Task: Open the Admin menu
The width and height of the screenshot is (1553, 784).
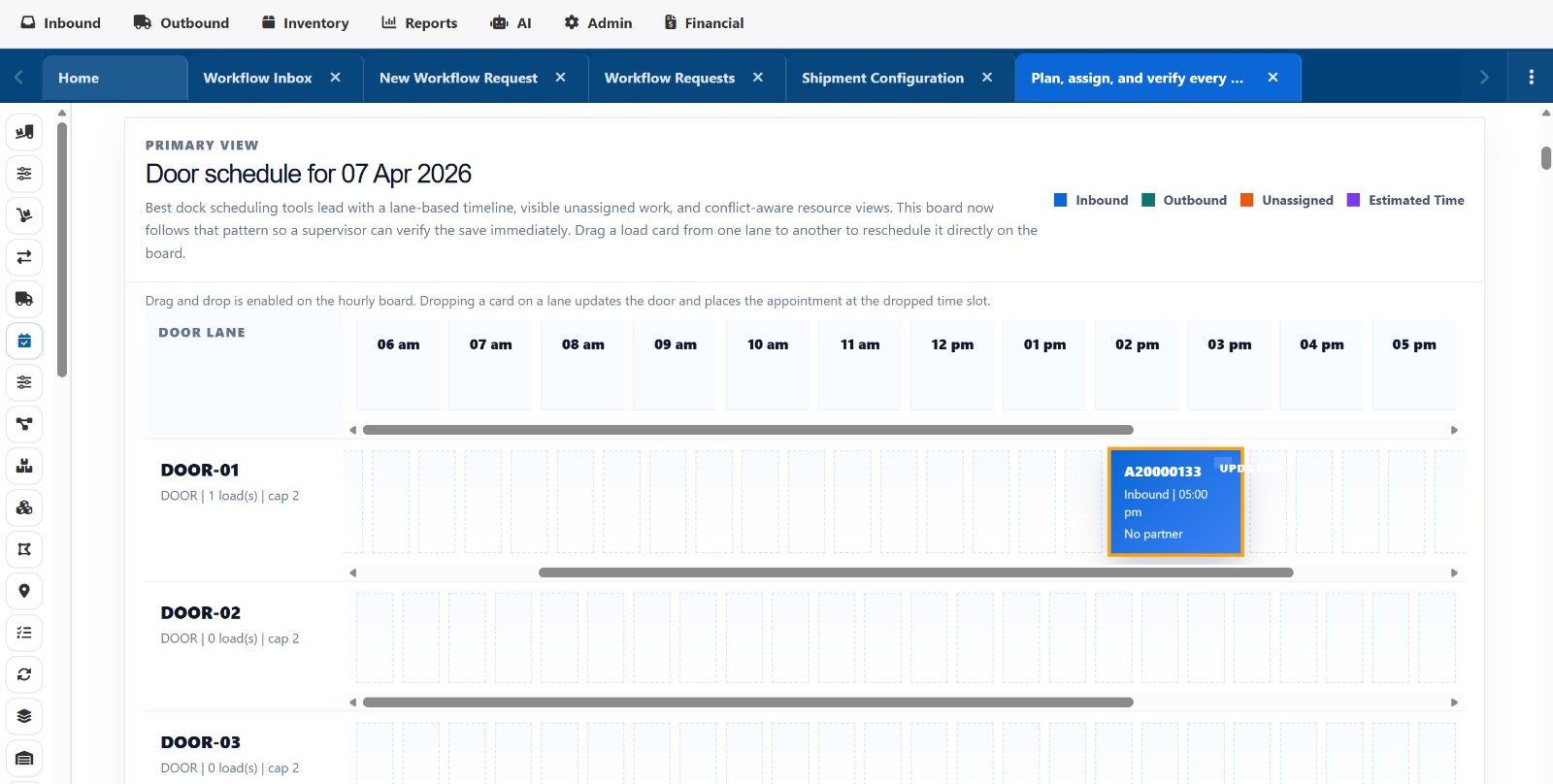Action: [598, 23]
